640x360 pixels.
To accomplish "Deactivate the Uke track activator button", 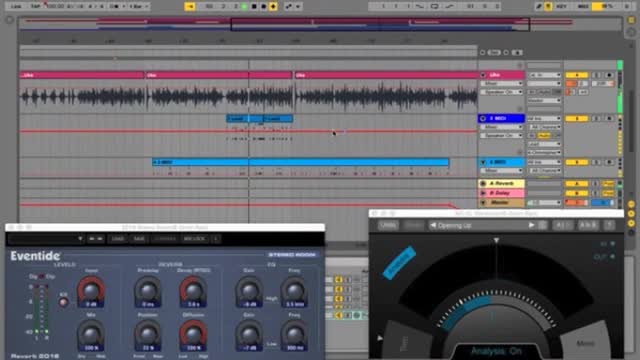I will coord(576,75).
